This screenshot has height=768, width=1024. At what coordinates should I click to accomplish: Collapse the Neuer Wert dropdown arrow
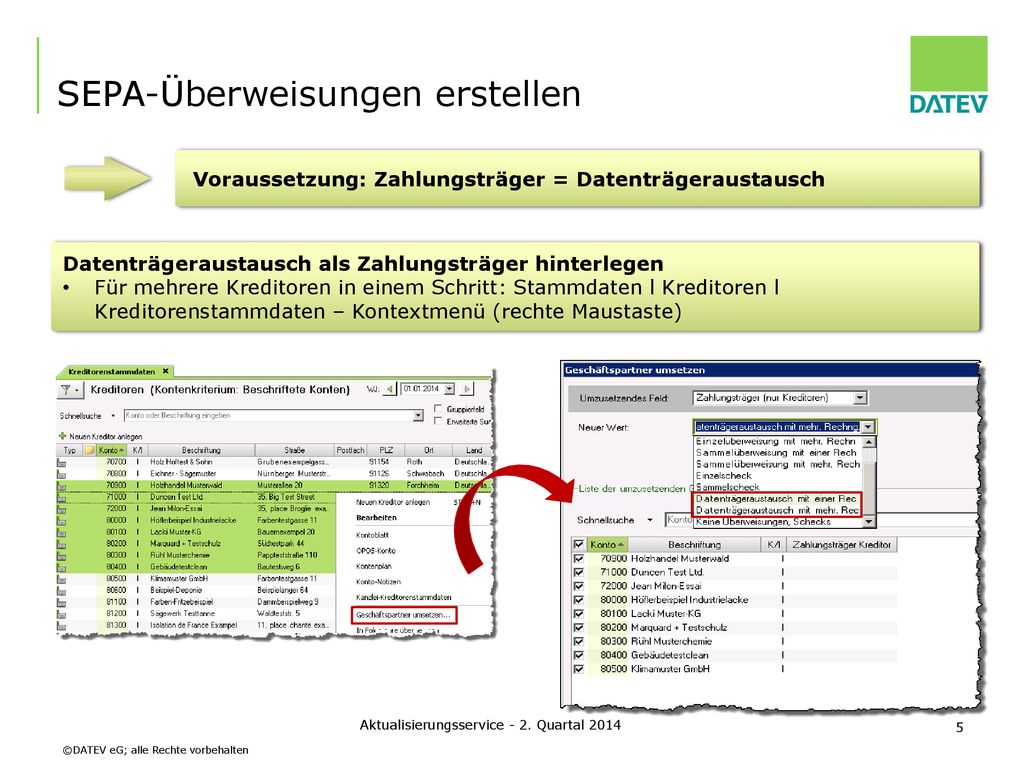point(868,427)
